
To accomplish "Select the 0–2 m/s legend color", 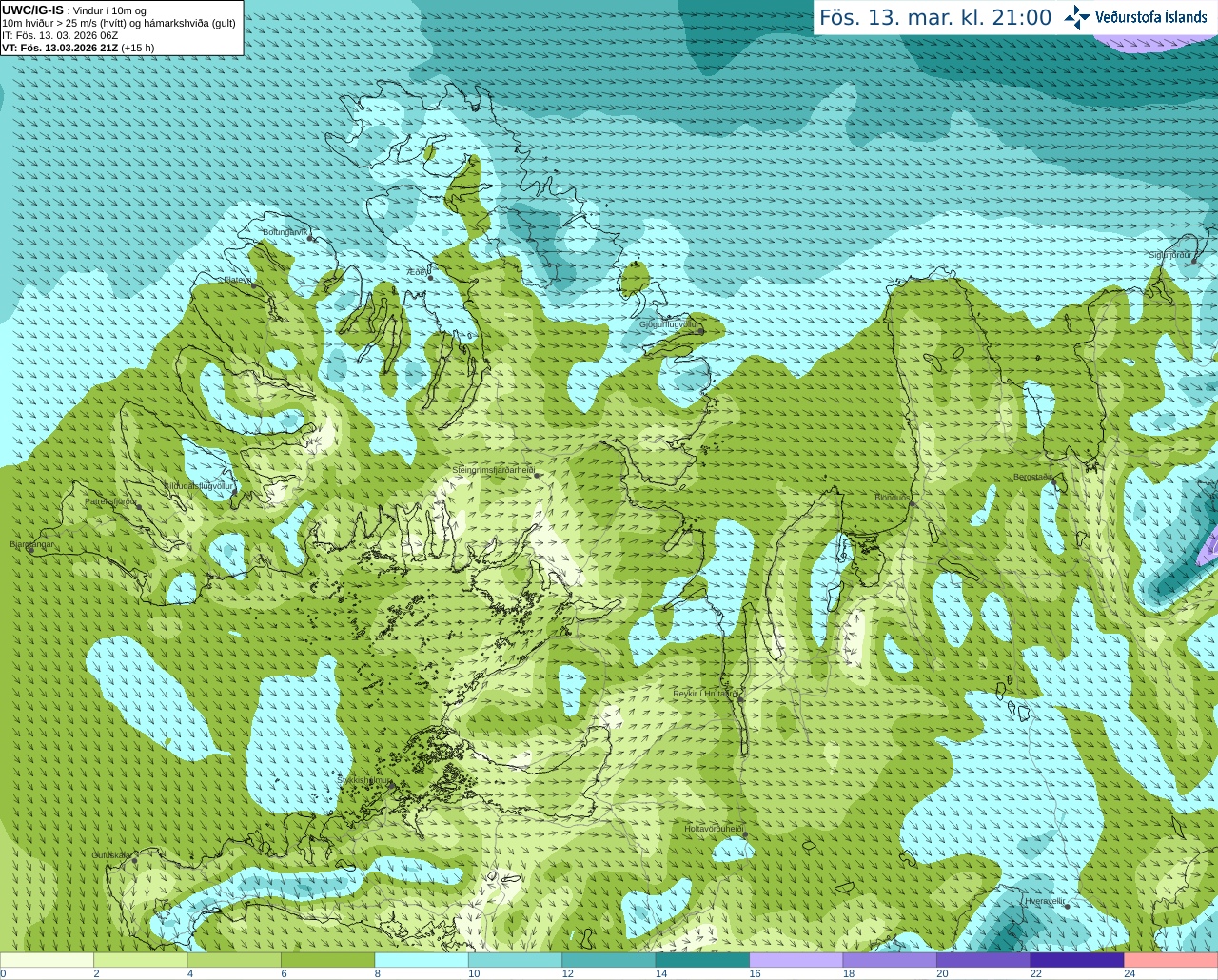I will [47, 960].
